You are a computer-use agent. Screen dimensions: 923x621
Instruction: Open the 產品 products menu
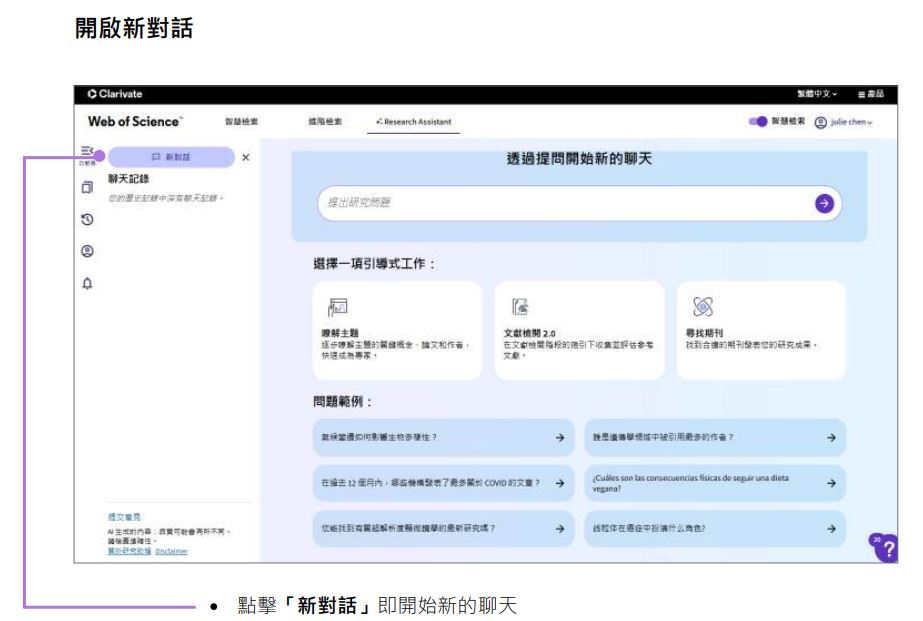pos(871,94)
